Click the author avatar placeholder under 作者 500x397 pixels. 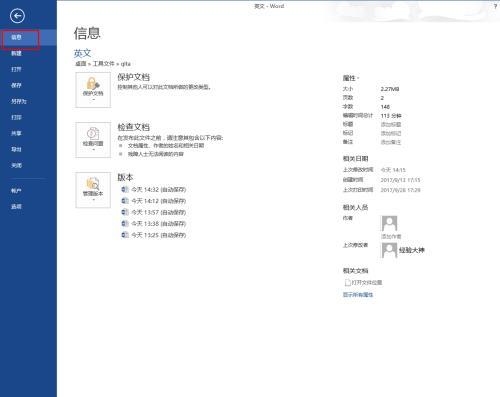point(389,223)
